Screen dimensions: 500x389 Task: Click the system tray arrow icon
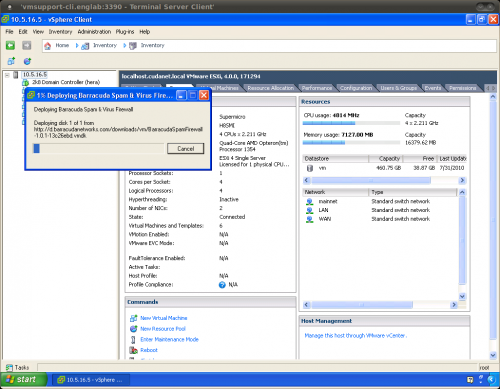tap(491, 380)
